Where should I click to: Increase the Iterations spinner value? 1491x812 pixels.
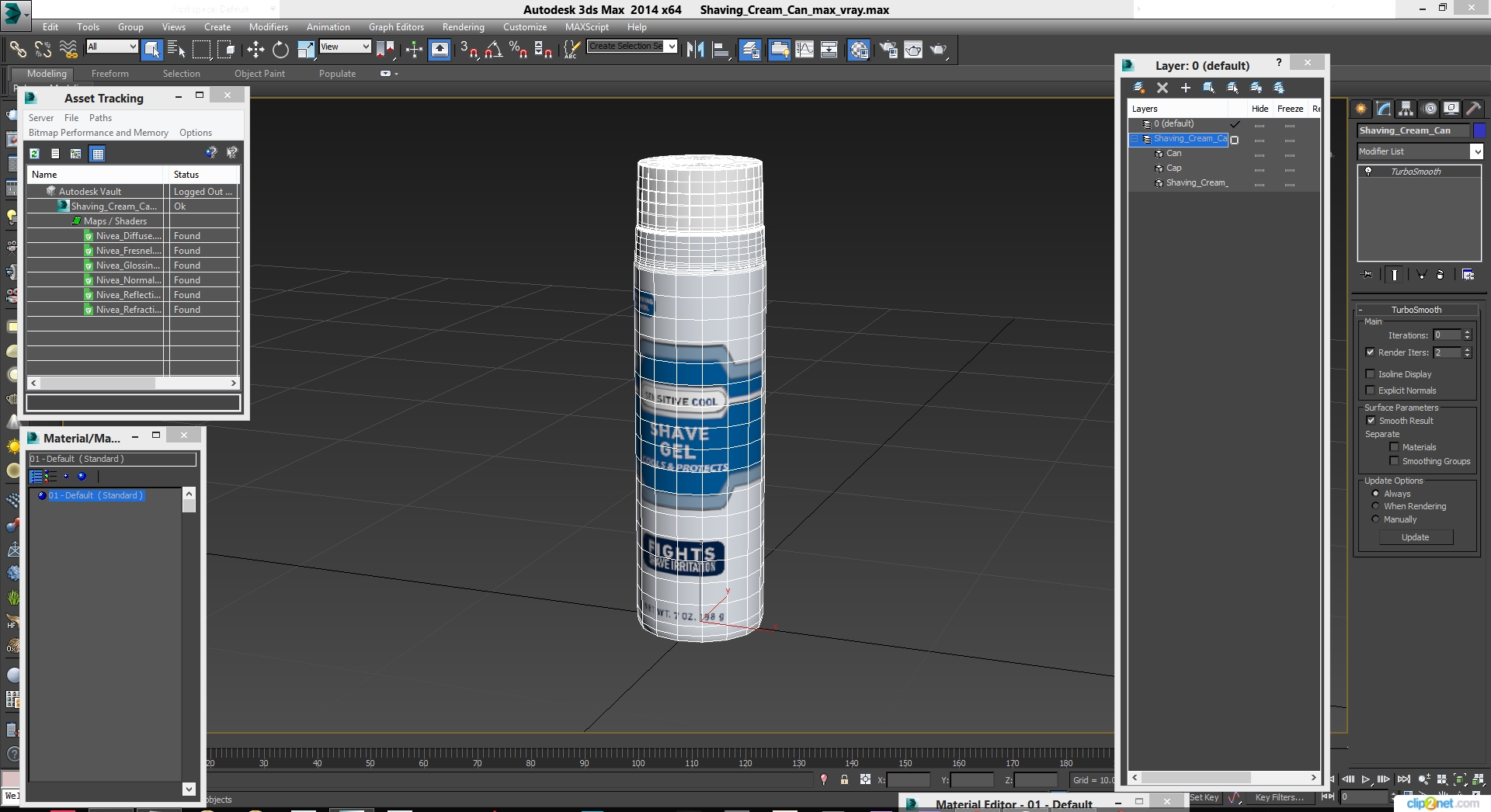pos(1467,332)
